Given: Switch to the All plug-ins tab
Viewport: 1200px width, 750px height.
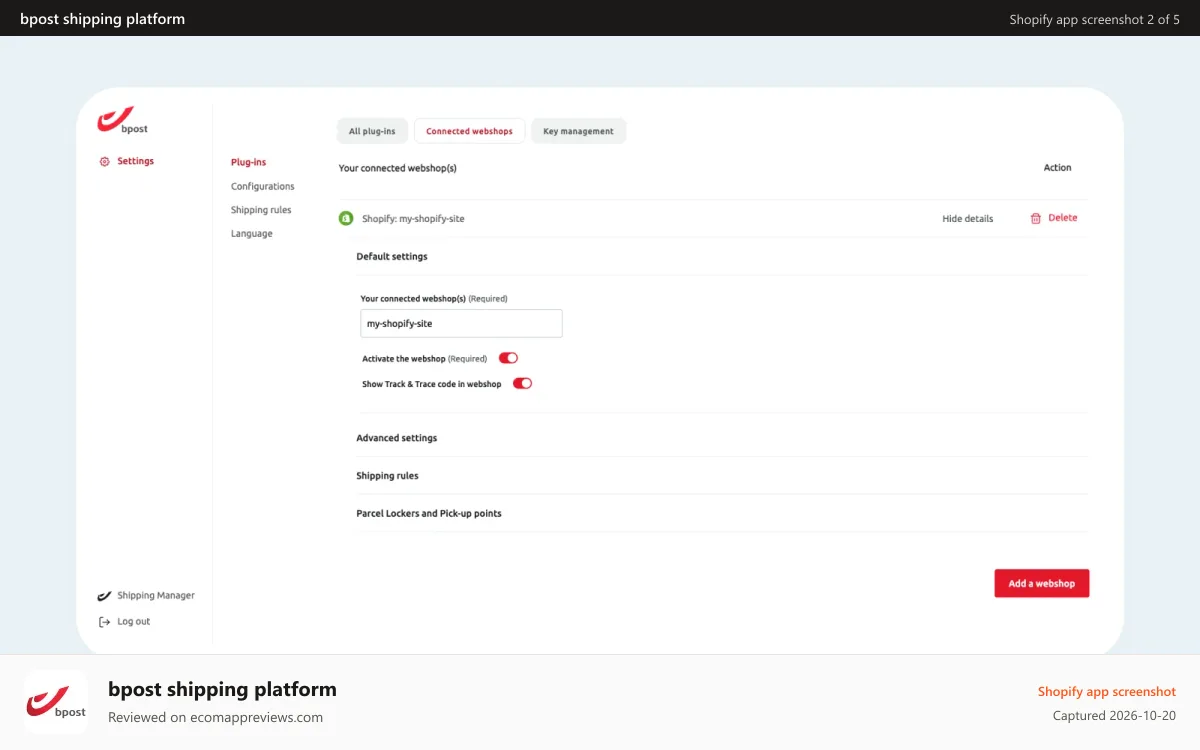Looking at the screenshot, I should coord(372,131).
